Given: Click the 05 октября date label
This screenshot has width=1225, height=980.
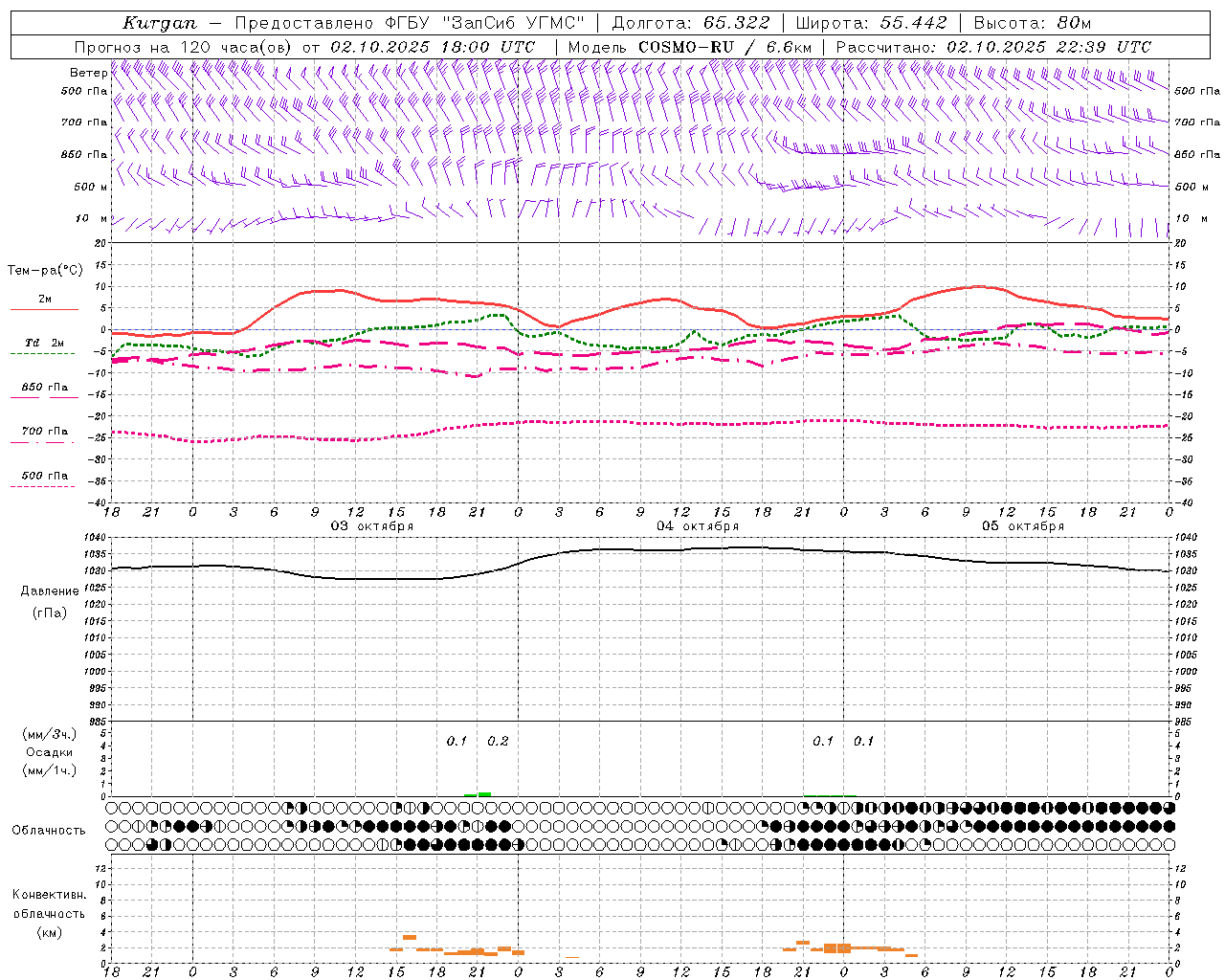Looking at the screenshot, I should coord(1023,526).
